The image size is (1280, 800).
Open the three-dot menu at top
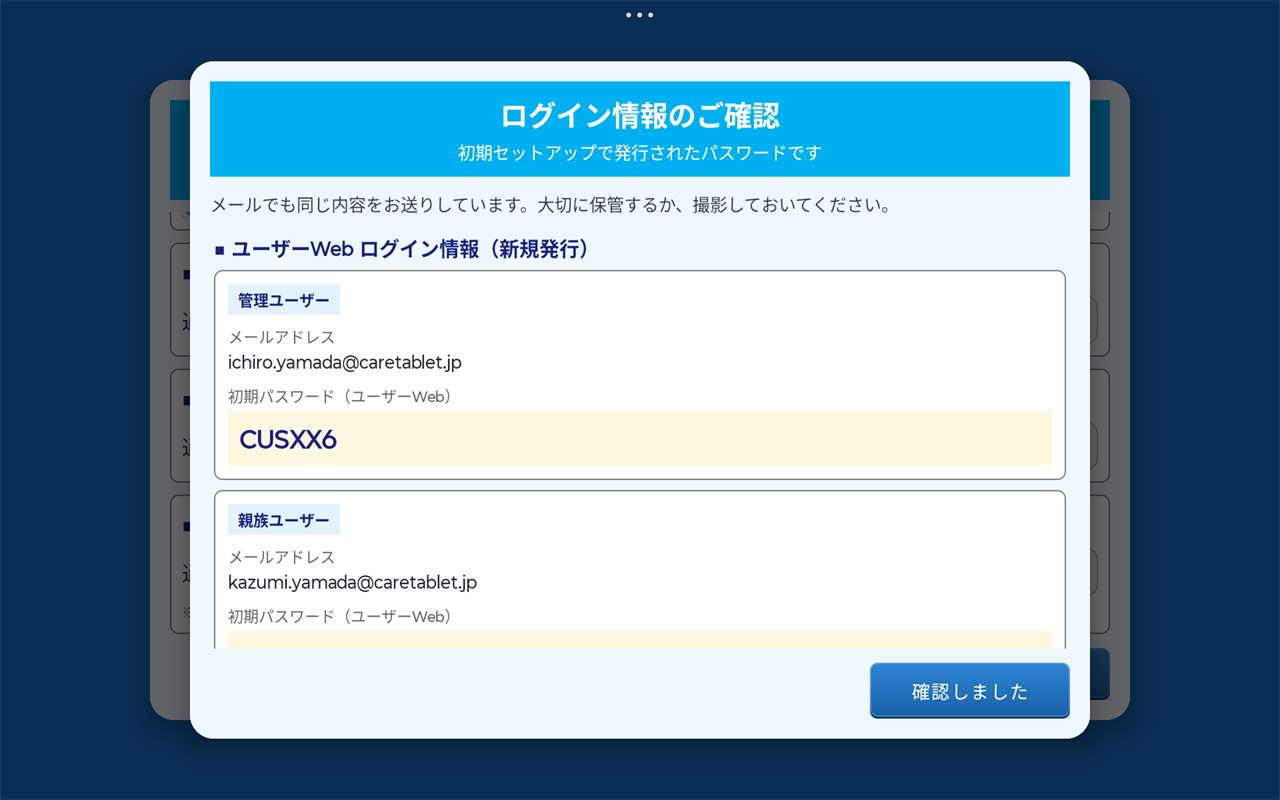tap(639, 15)
